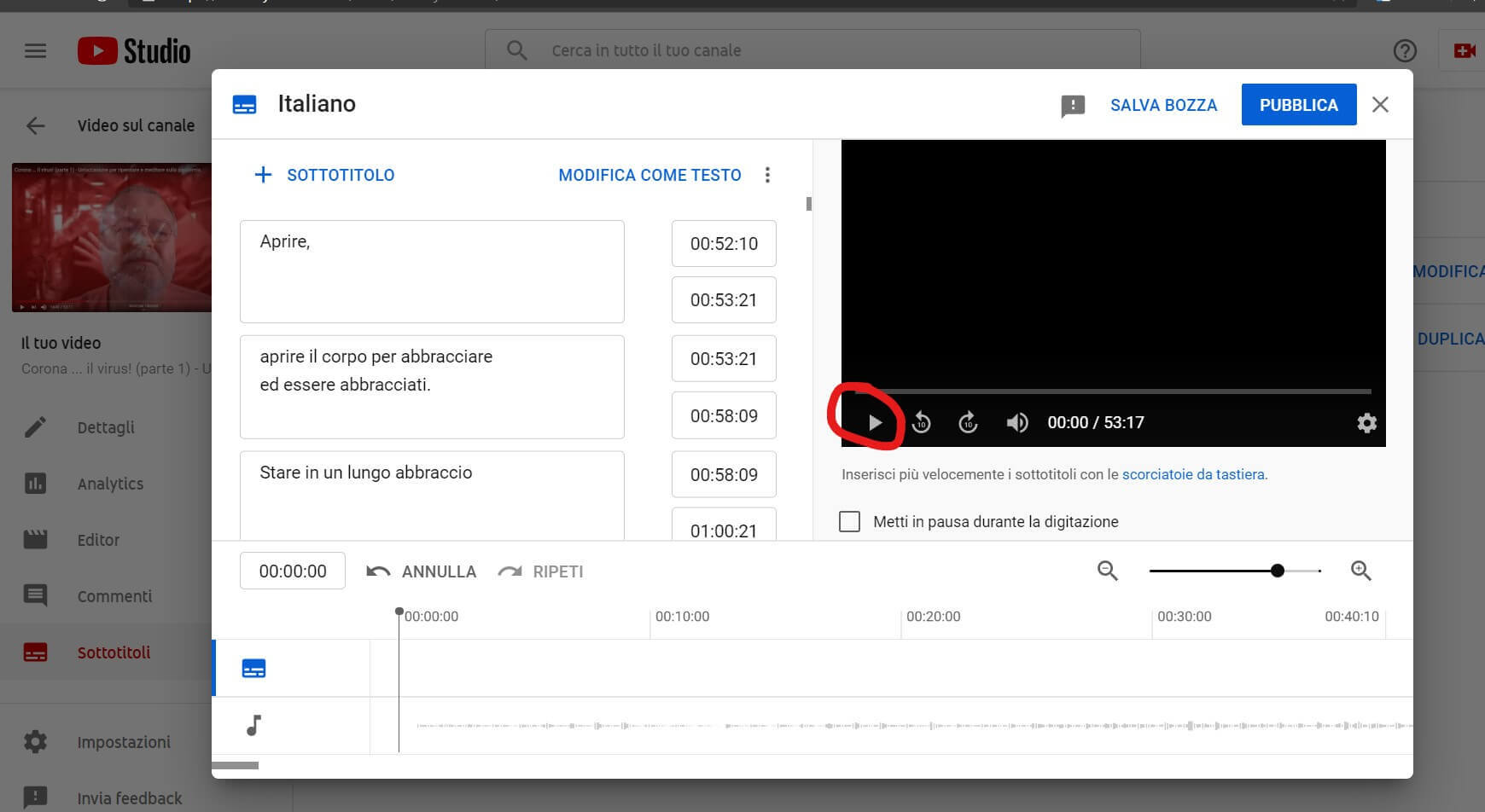Undo with the ANNULLA button
This screenshot has height=812, width=1485.
pos(422,571)
